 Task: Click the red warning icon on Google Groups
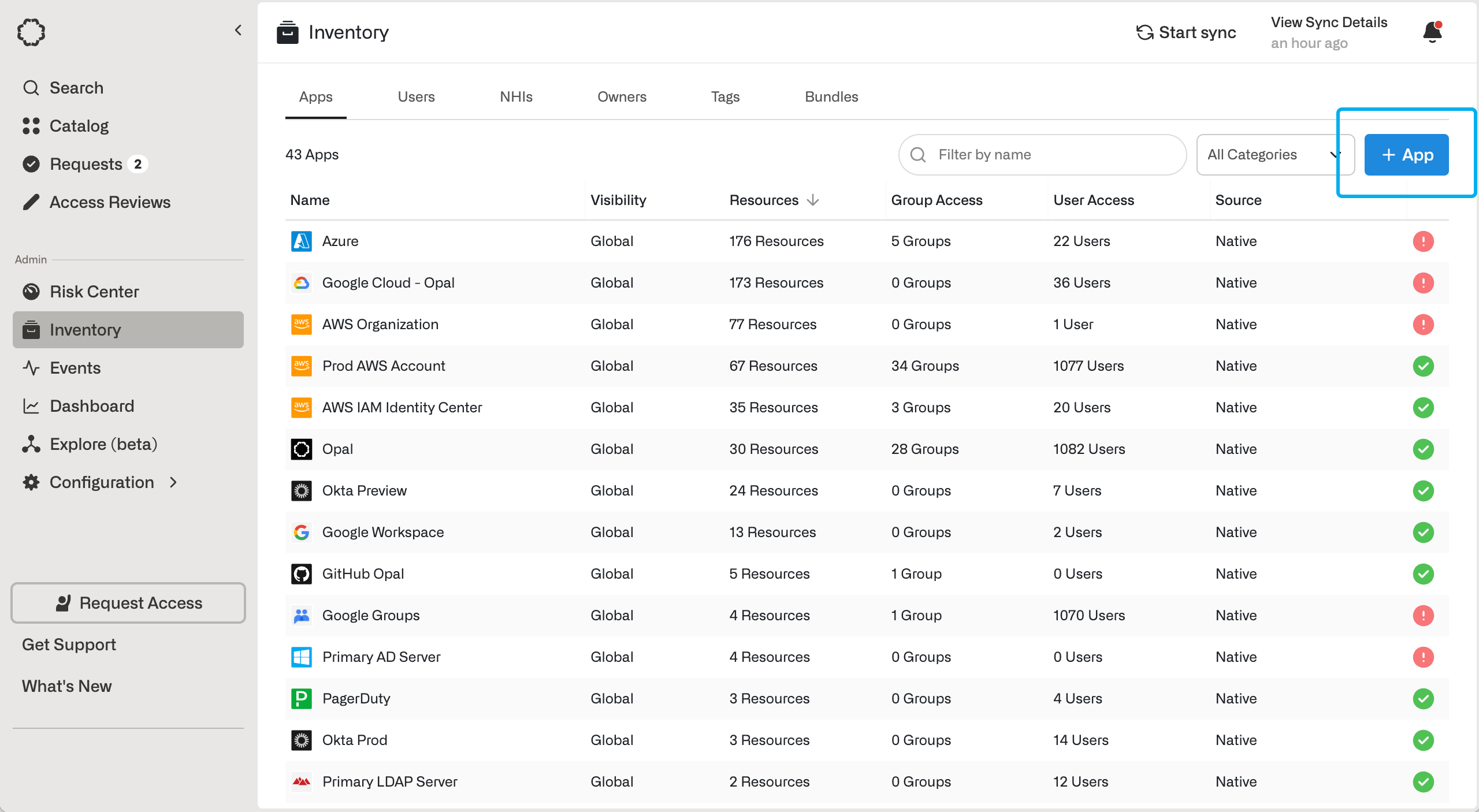[1423, 616]
